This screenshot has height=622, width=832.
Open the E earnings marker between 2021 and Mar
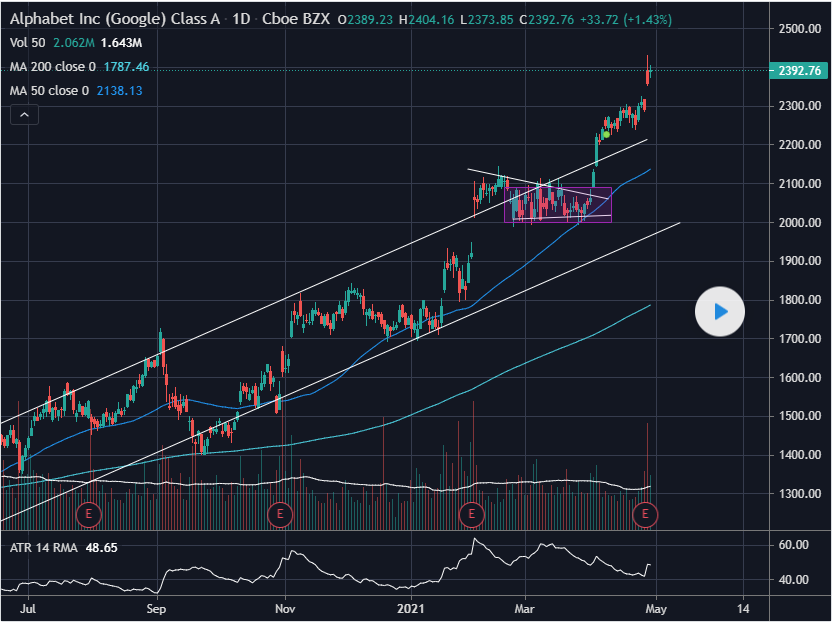point(471,514)
